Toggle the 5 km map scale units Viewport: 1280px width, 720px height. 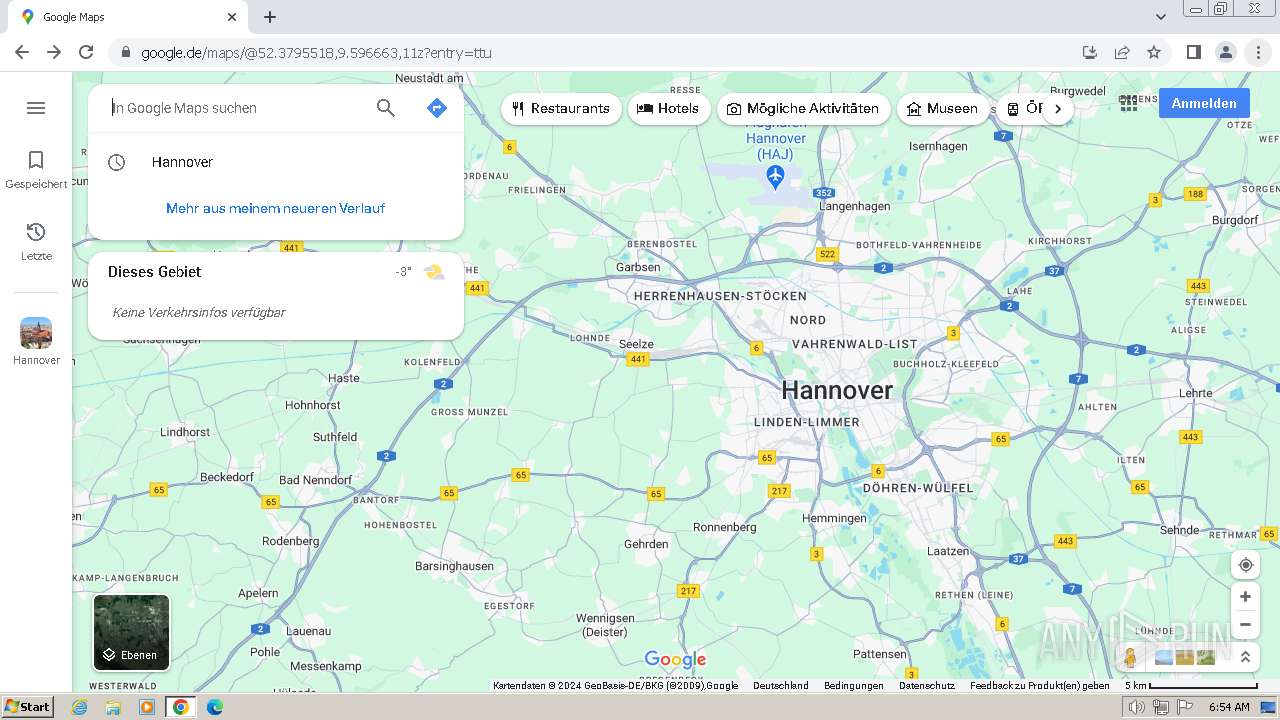click(1191, 686)
